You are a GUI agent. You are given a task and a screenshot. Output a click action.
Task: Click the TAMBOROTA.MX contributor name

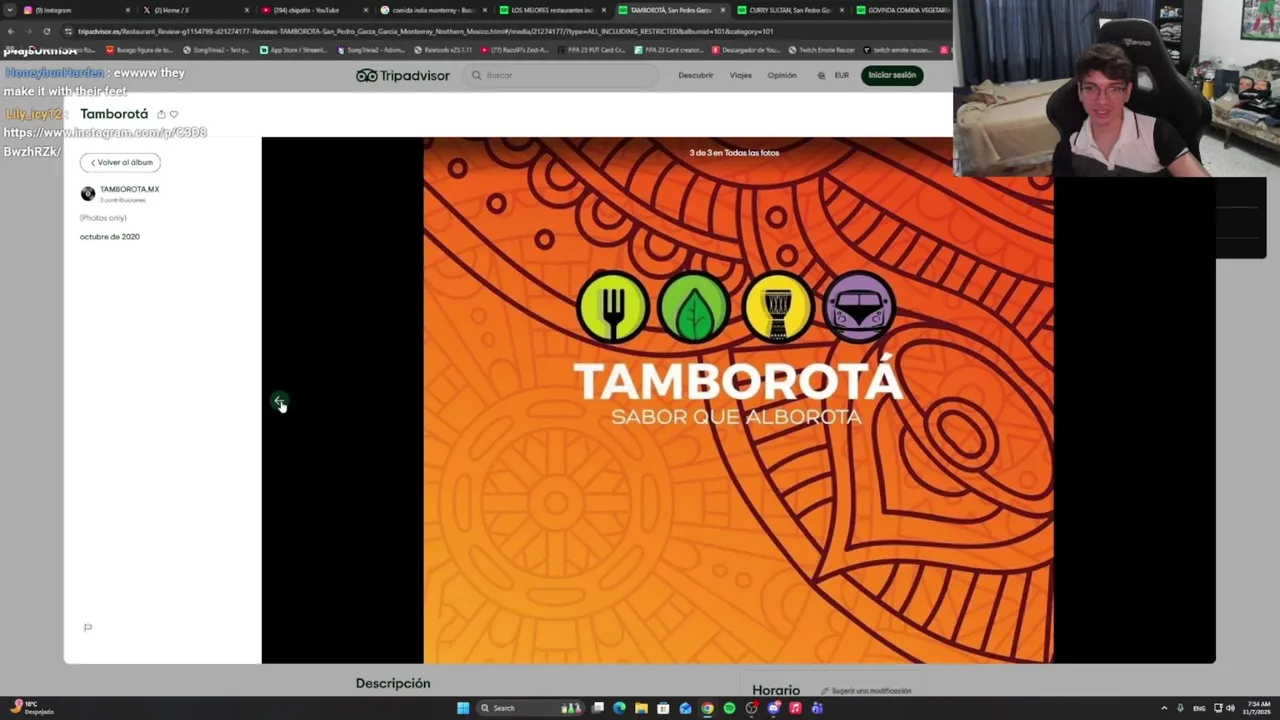[129, 189]
